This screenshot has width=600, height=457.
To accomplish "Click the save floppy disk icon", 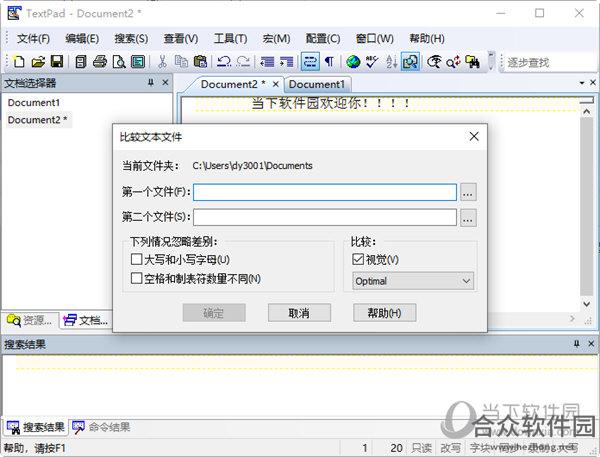I will coord(57,62).
